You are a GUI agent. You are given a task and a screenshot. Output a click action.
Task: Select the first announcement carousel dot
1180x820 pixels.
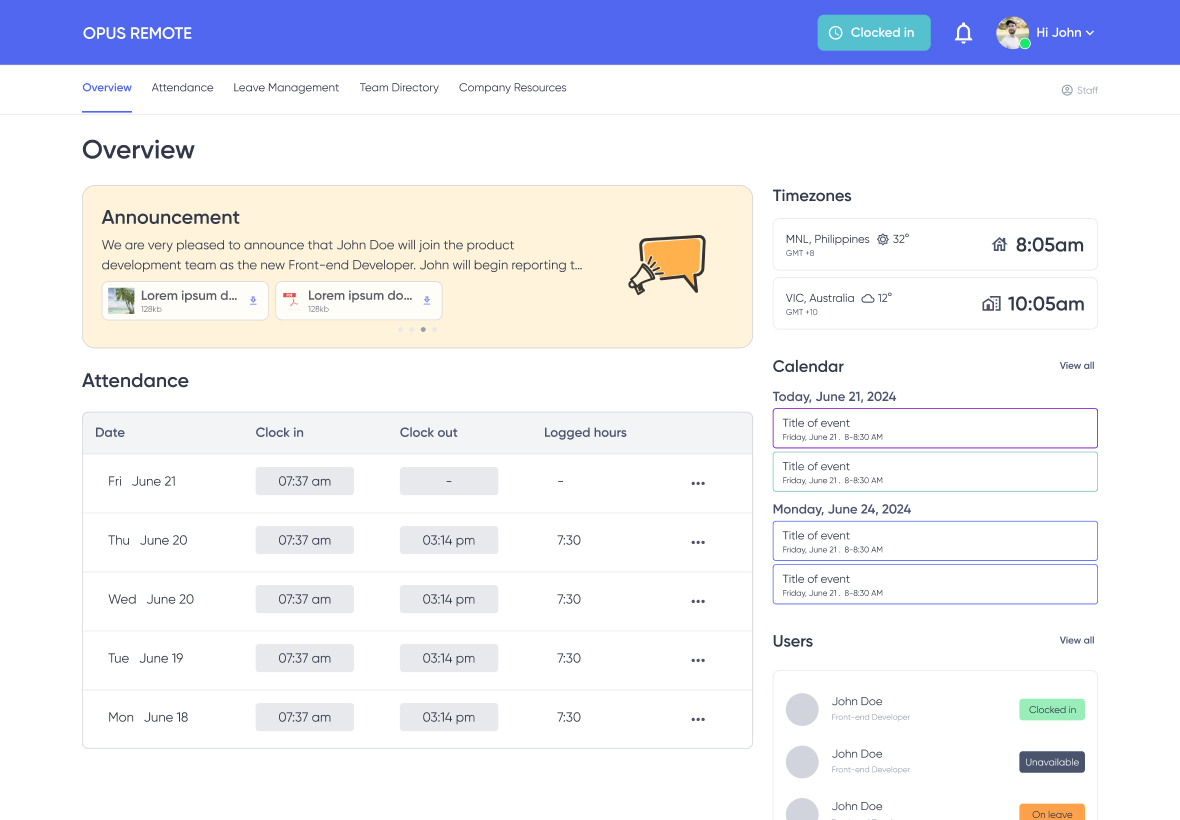coord(400,329)
